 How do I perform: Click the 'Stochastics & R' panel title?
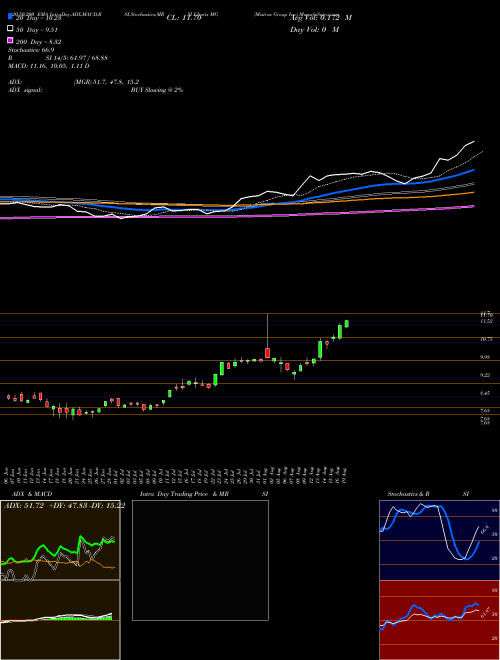(408, 494)
